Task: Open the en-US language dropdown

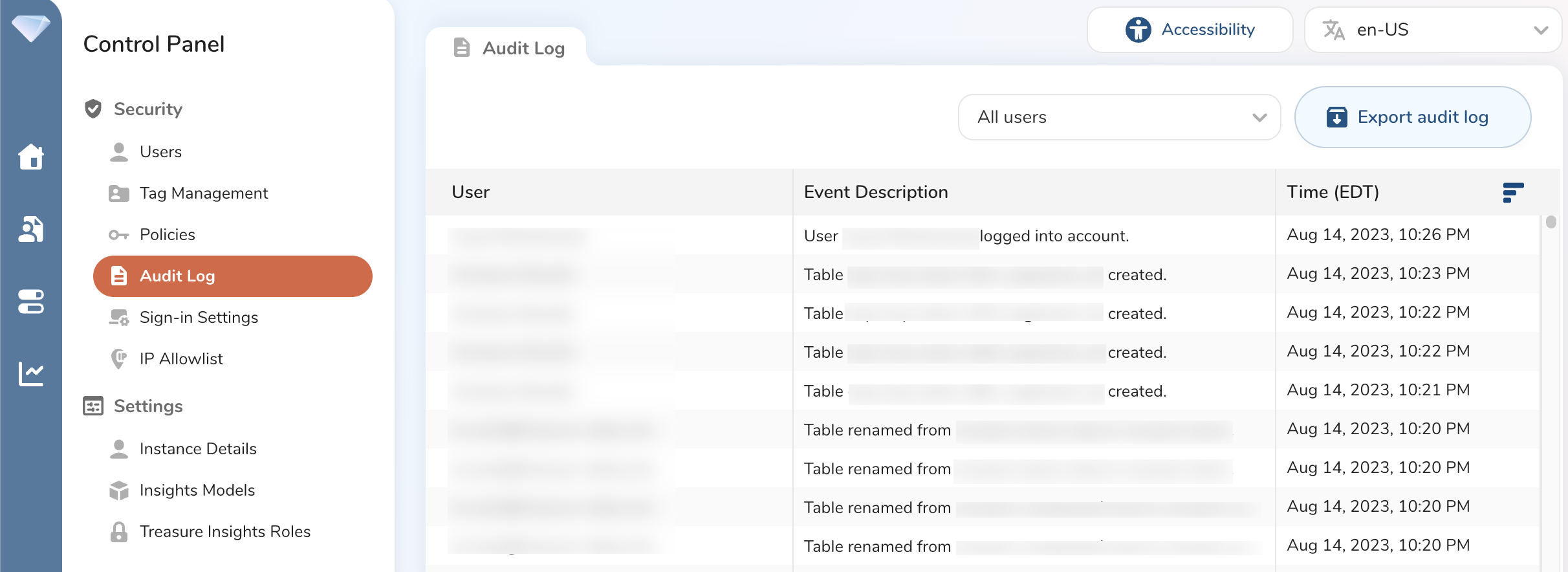Action: pos(1432,30)
